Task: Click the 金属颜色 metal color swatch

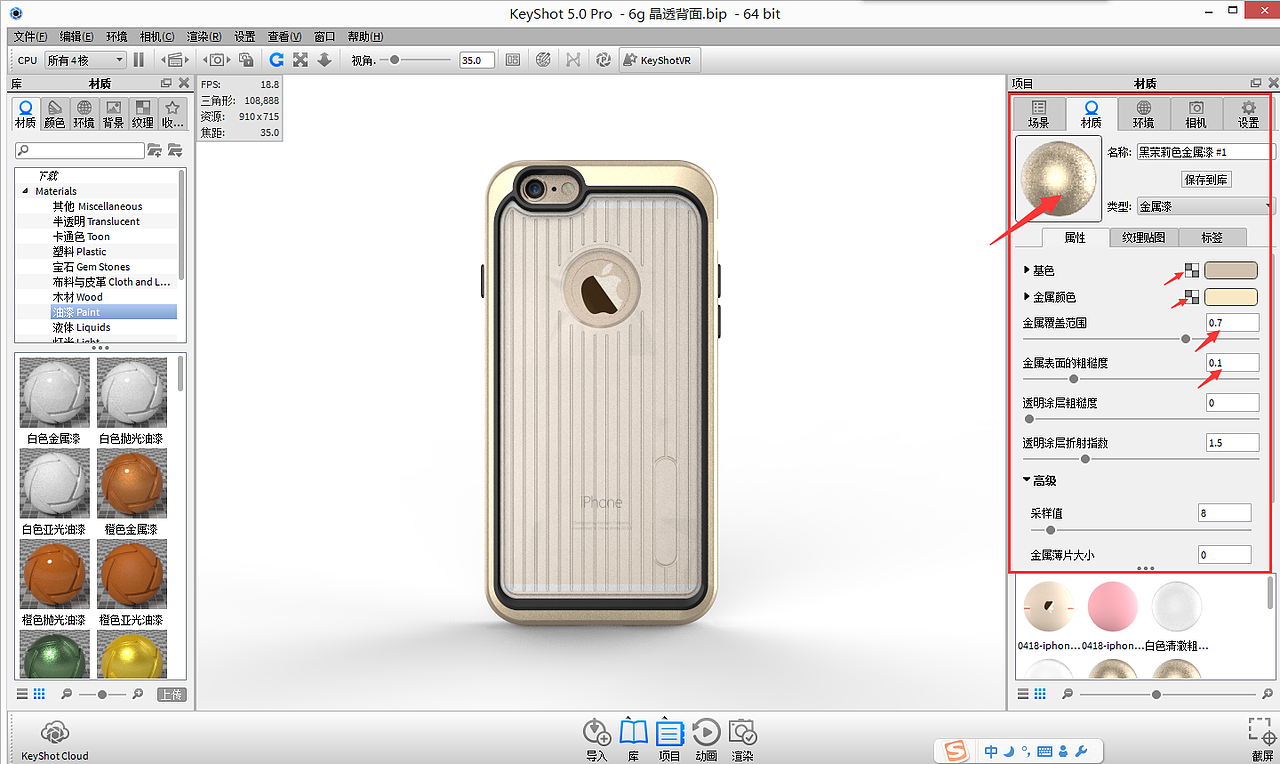Action: point(1231,297)
